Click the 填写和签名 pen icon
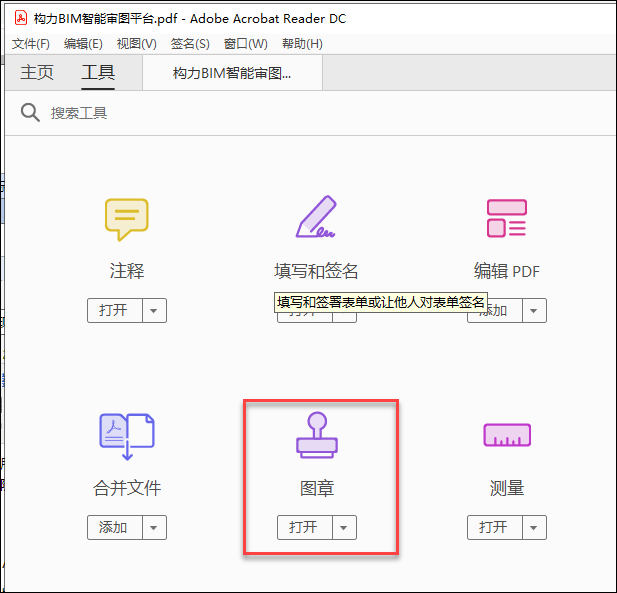Screen dimensions: 617x593 (316, 217)
